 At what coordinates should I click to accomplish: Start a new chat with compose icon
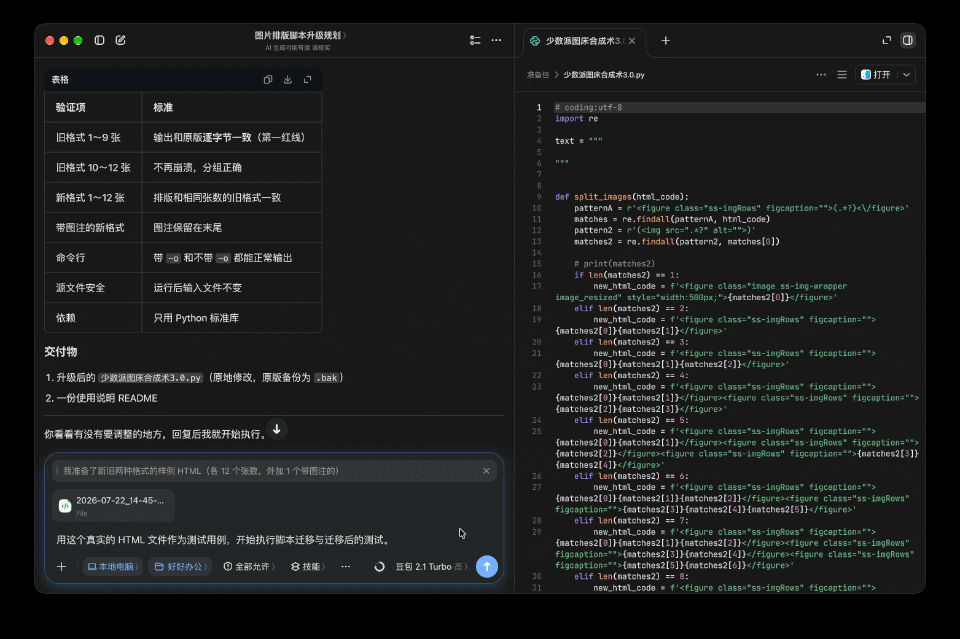pos(121,40)
